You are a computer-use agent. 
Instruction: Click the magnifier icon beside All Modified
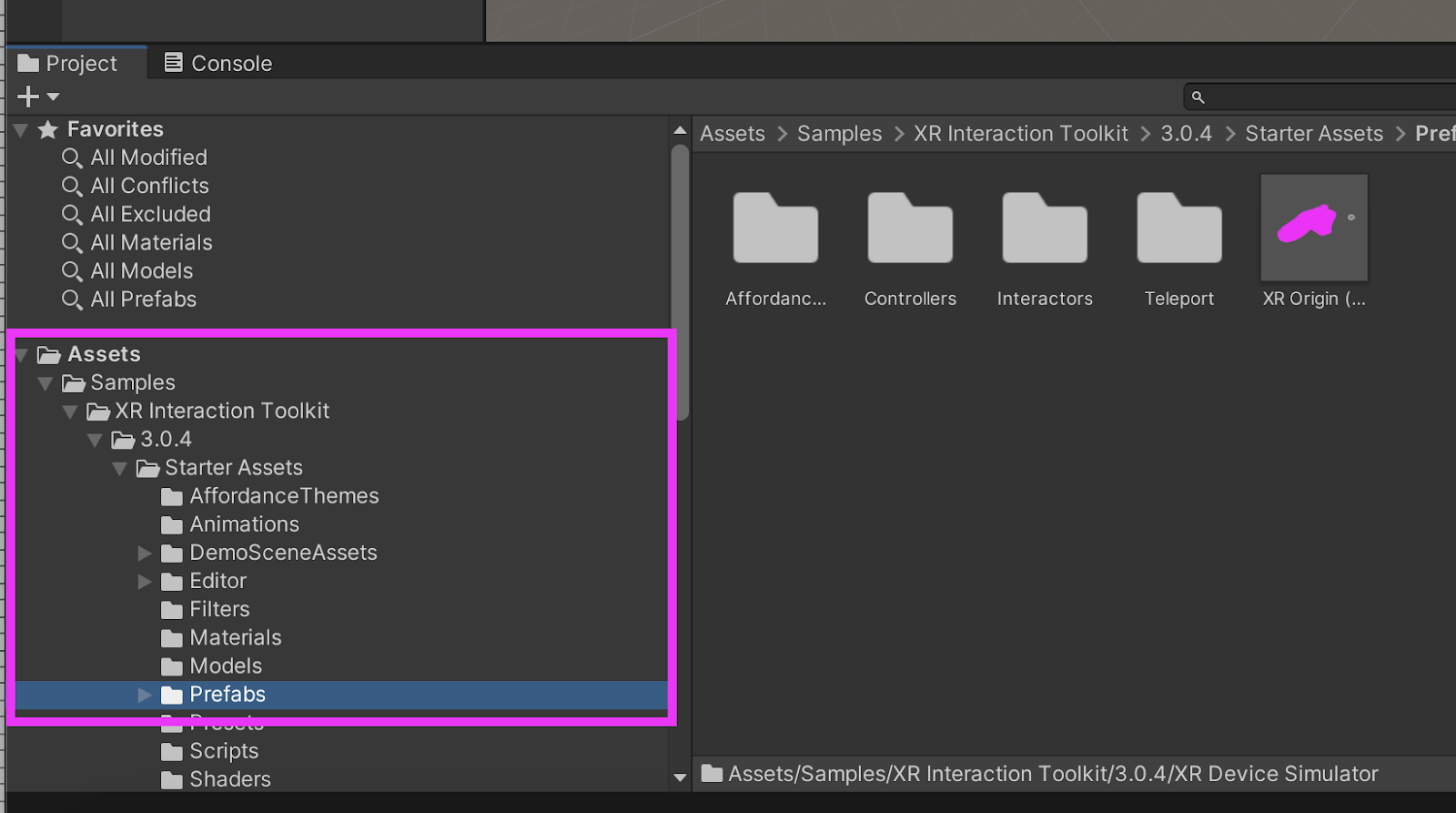click(72, 158)
